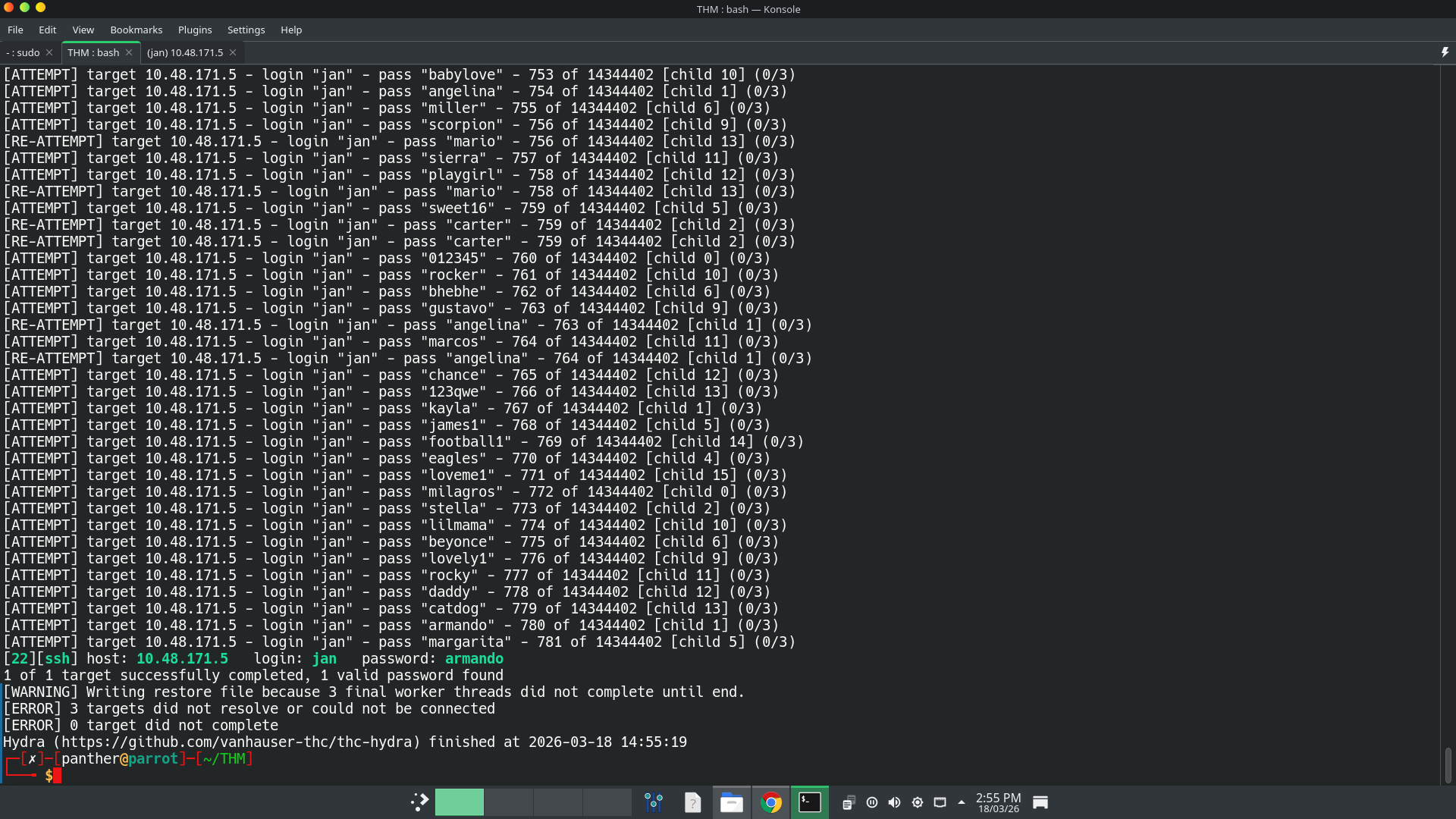This screenshot has width=1456, height=819.
Task: Open the audio mixer icon in the taskbar
Action: (x=653, y=802)
